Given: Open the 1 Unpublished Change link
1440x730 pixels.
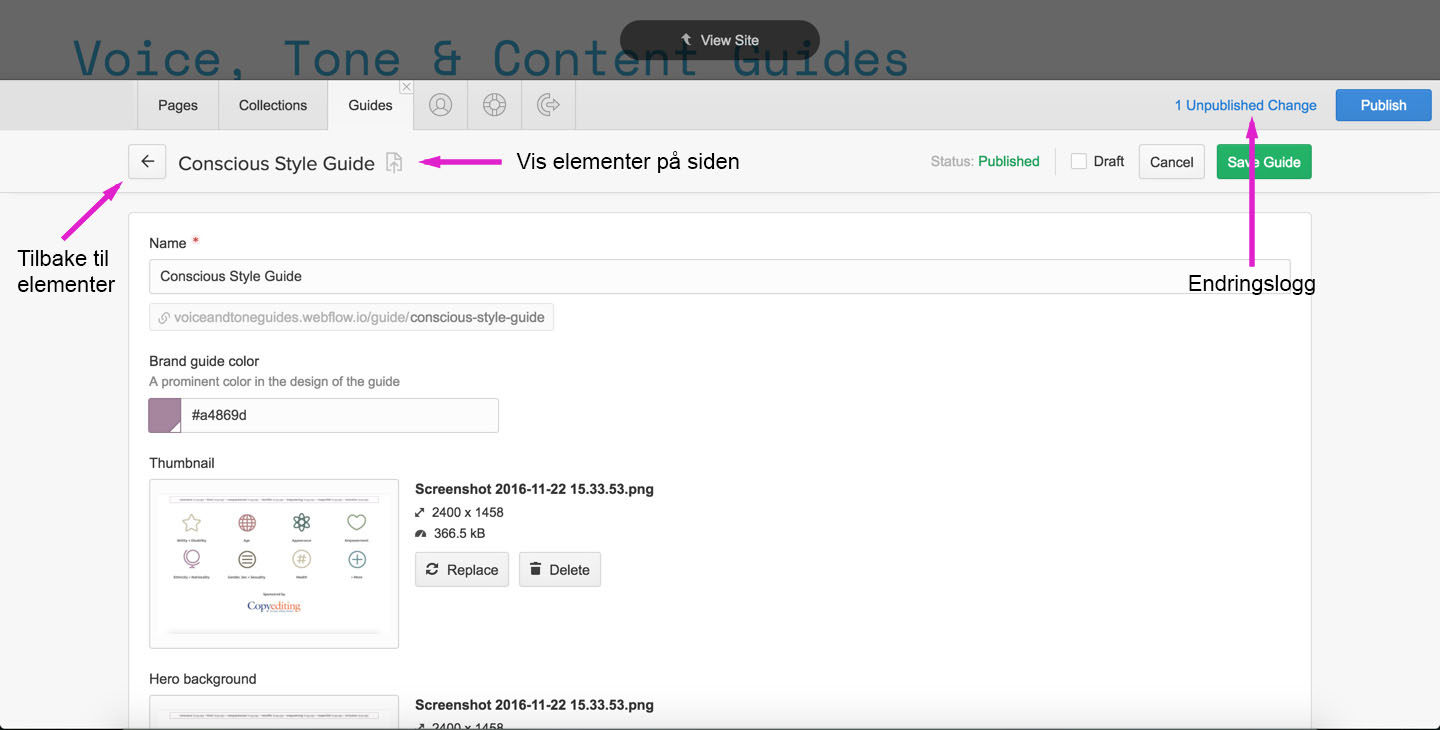Looking at the screenshot, I should pyautogui.click(x=1245, y=105).
